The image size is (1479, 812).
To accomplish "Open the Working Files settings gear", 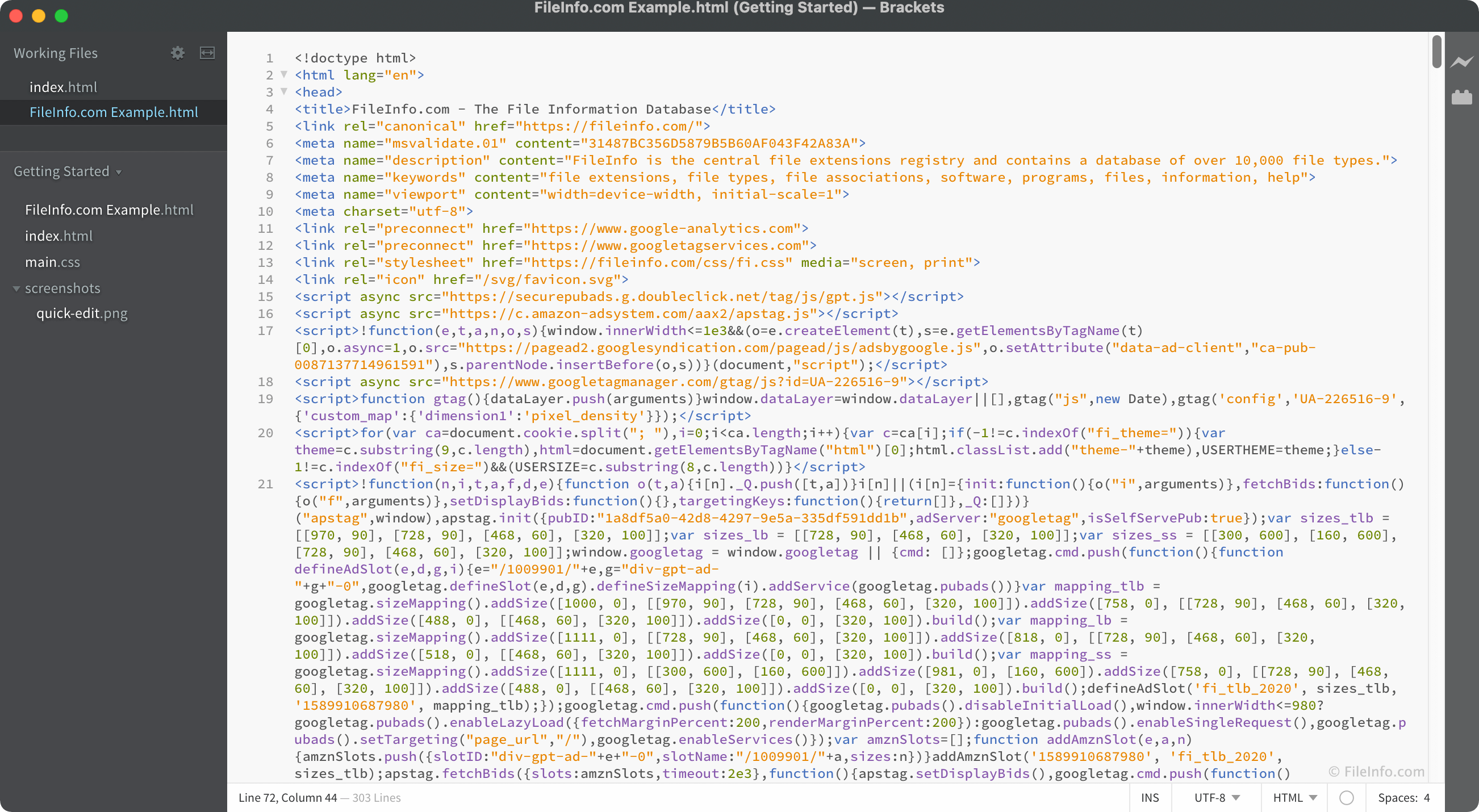I will pos(178,53).
